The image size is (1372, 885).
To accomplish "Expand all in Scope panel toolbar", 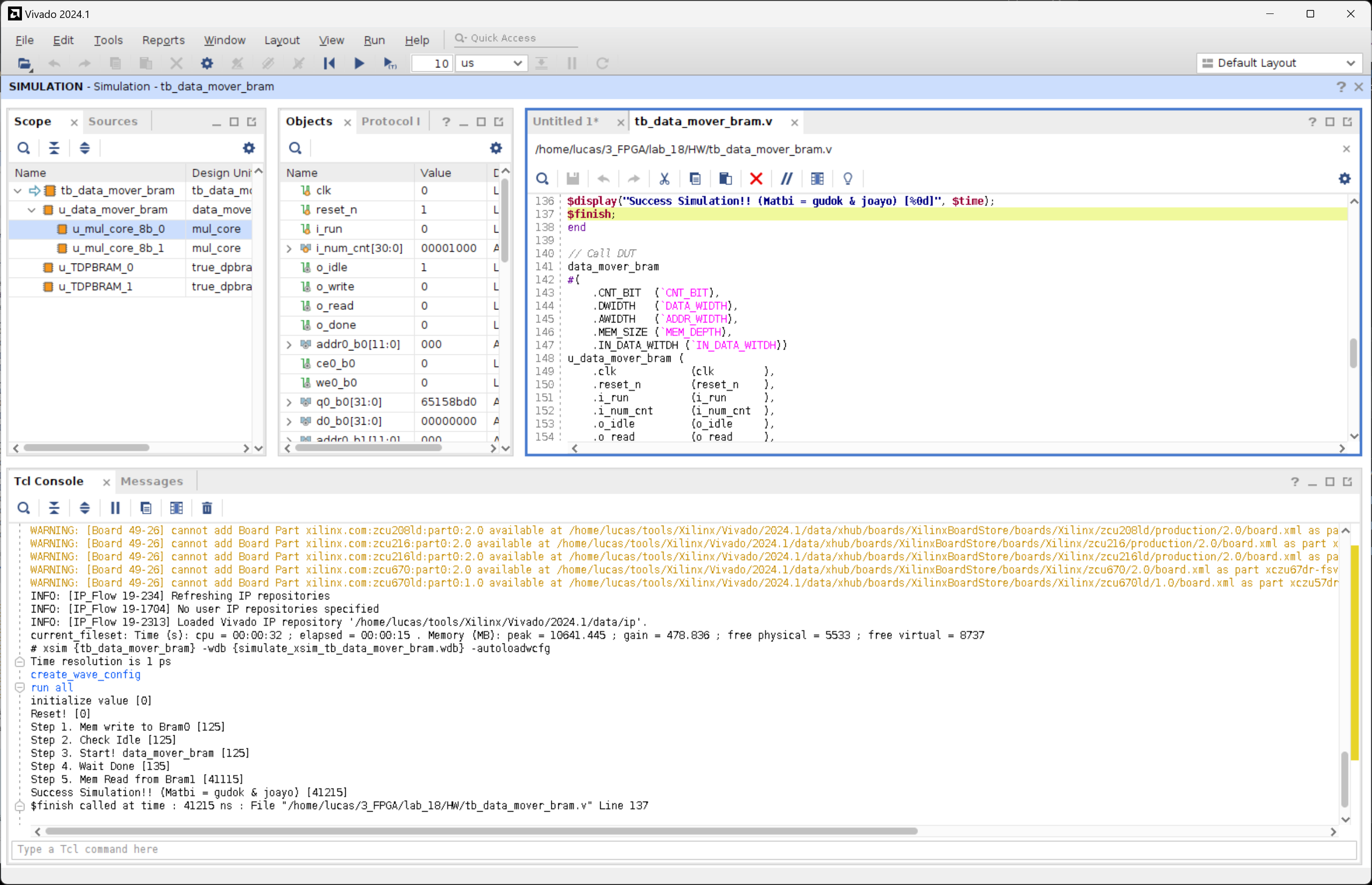I will (84, 148).
